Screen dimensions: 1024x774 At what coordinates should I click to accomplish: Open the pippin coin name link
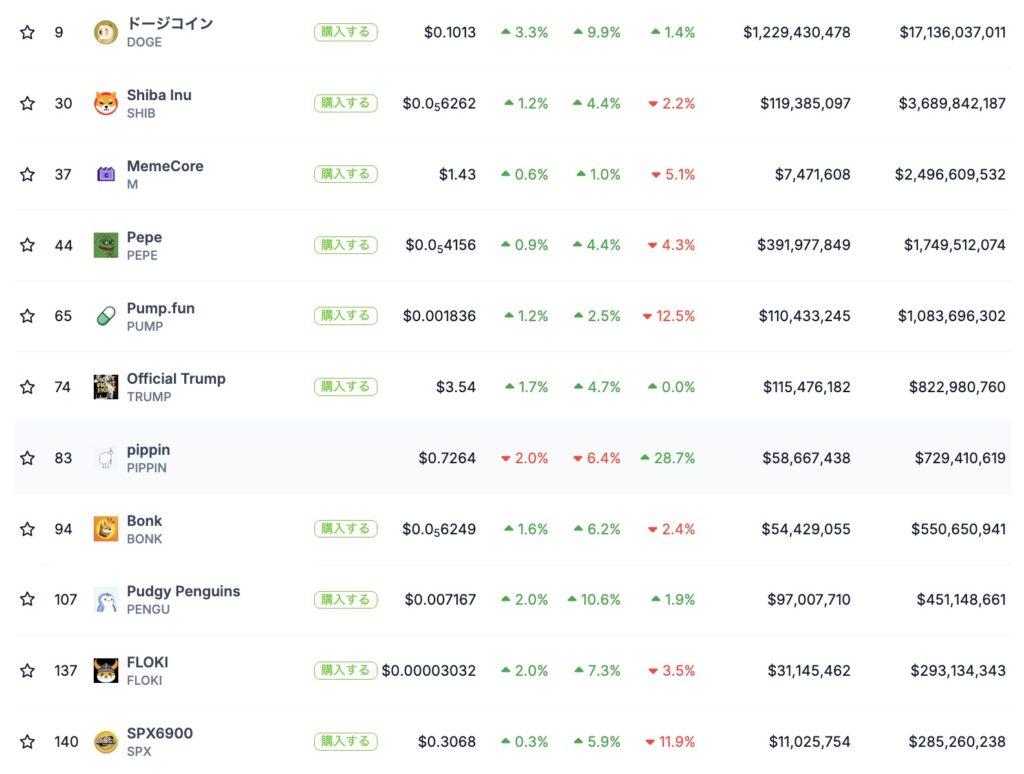click(148, 450)
